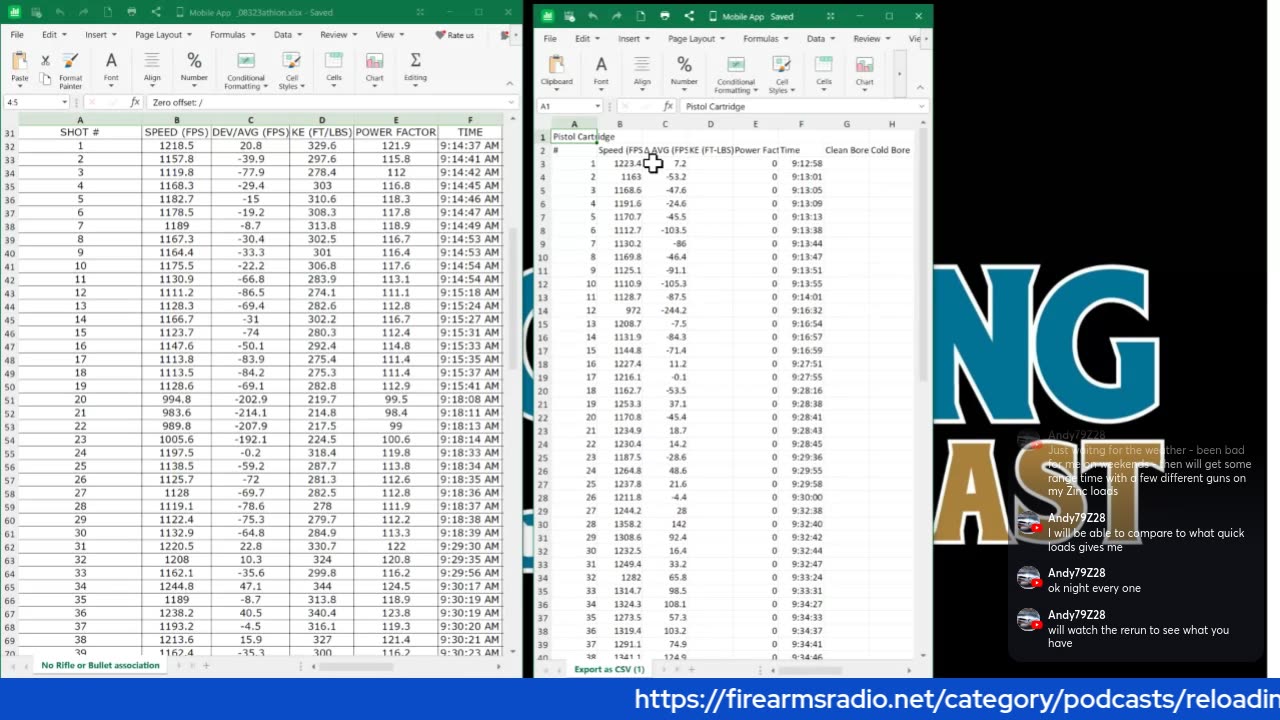Open Data menu in right window
Image resolution: width=1280 pixels, height=720 pixels.
point(819,39)
